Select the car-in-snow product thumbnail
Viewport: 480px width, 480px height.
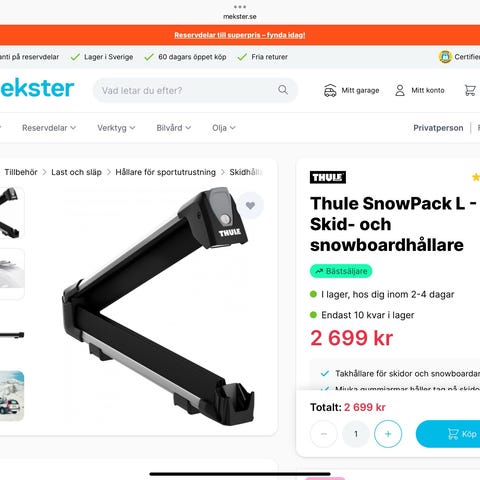click(x=12, y=396)
